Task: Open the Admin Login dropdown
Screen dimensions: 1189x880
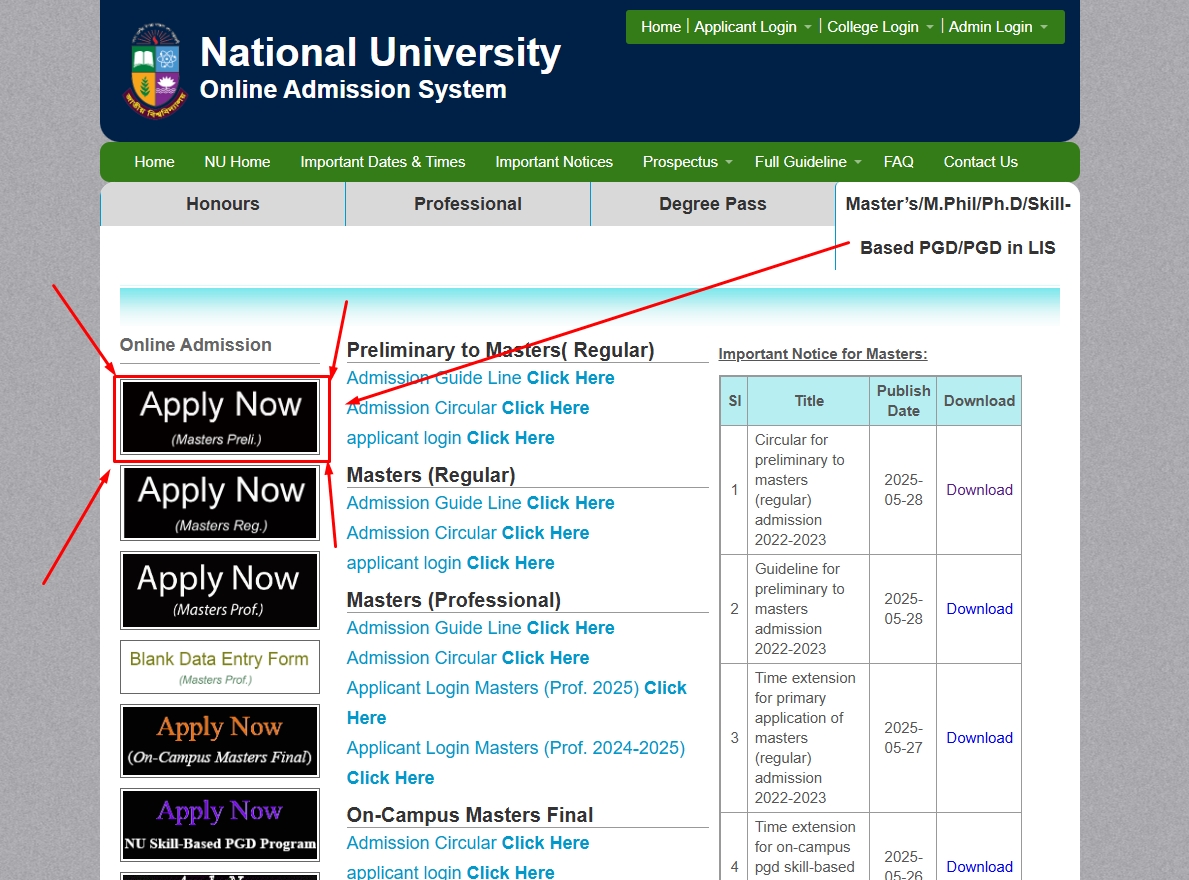Action: click(998, 27)
